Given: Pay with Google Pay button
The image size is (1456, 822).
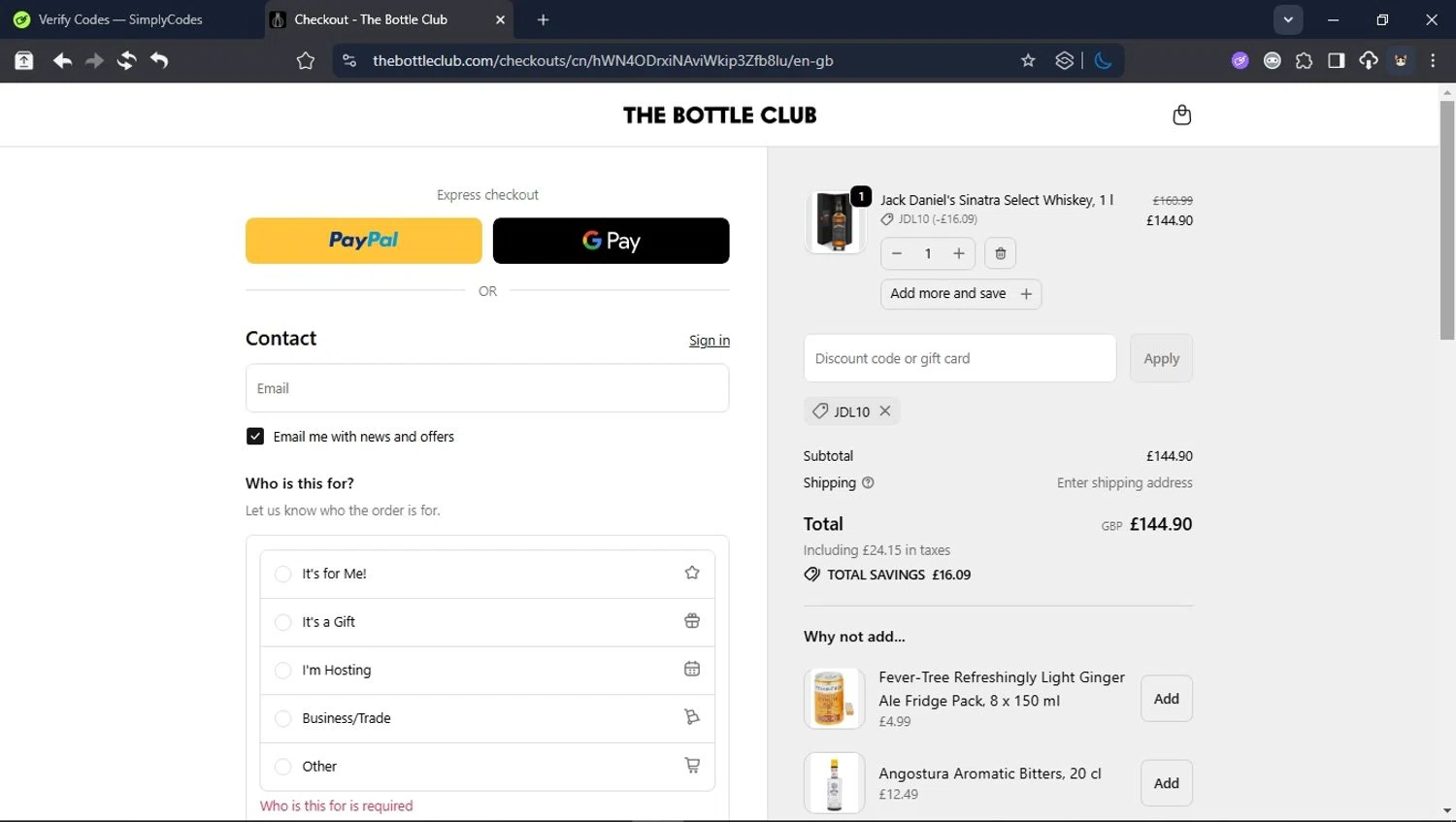Looking at the screenshot, I should coord(612,241).
